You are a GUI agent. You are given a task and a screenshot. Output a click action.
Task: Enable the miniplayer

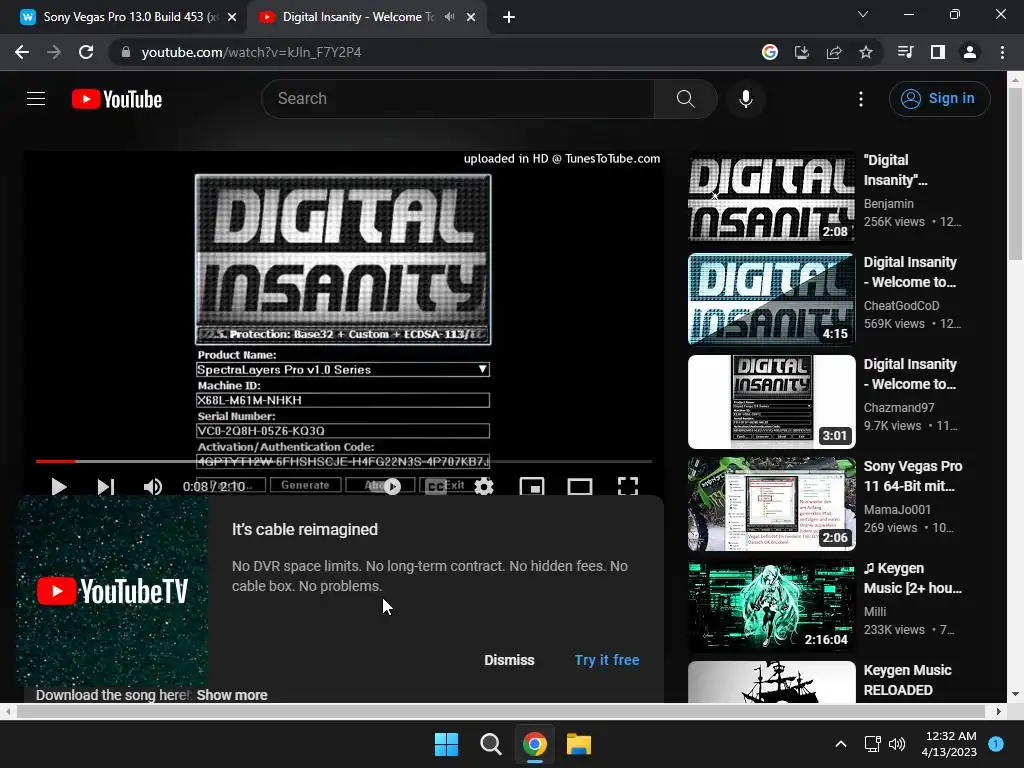click(x=532, y=487)
